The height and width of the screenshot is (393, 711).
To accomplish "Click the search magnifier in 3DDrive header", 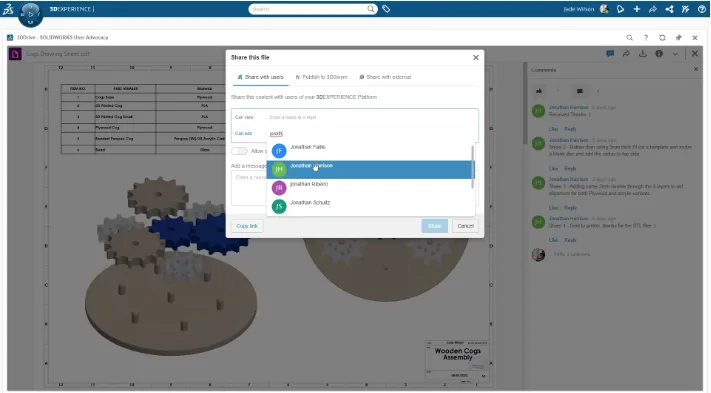I will (629, 38).
